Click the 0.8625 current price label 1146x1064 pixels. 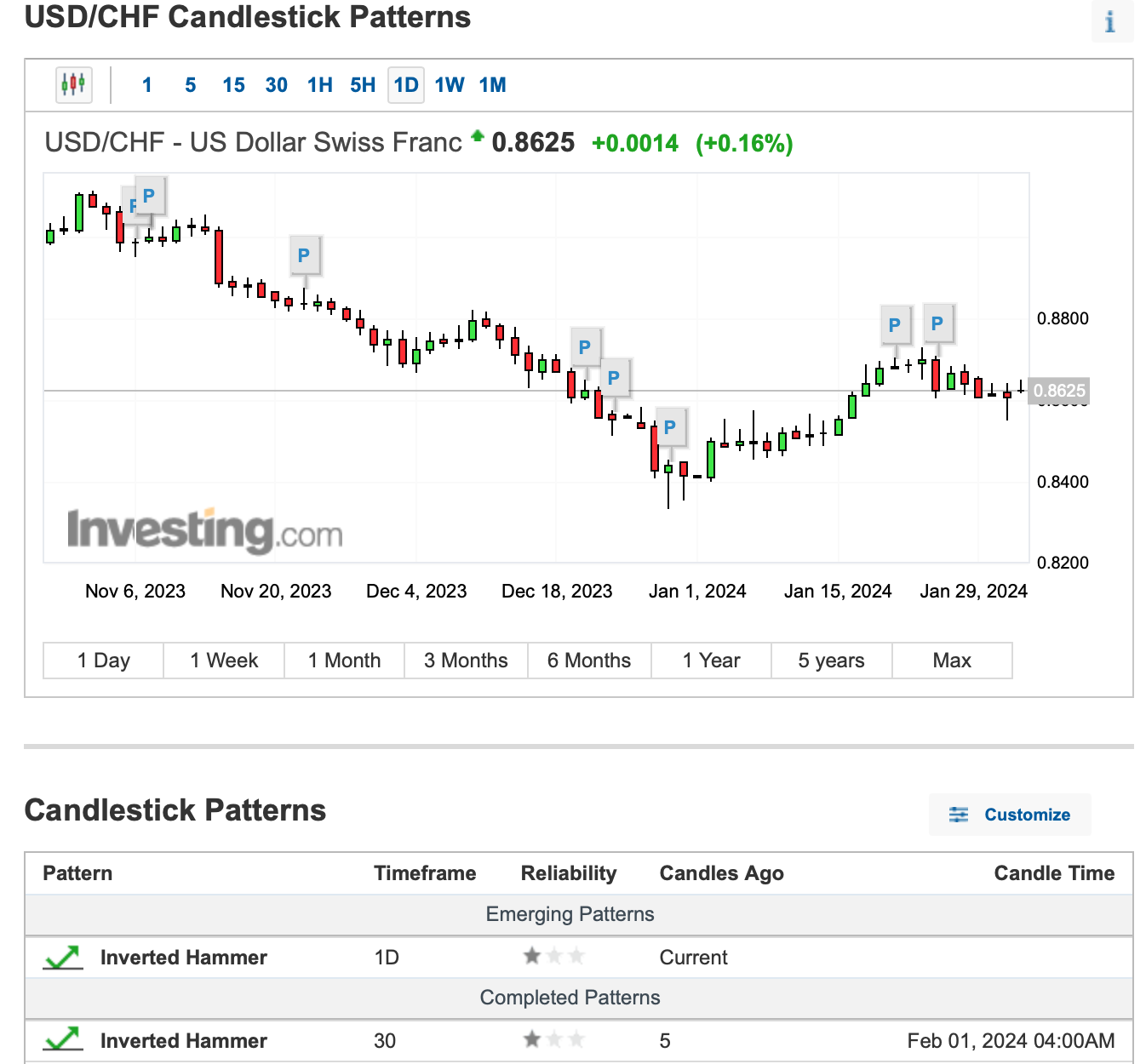coord(1059,391)
